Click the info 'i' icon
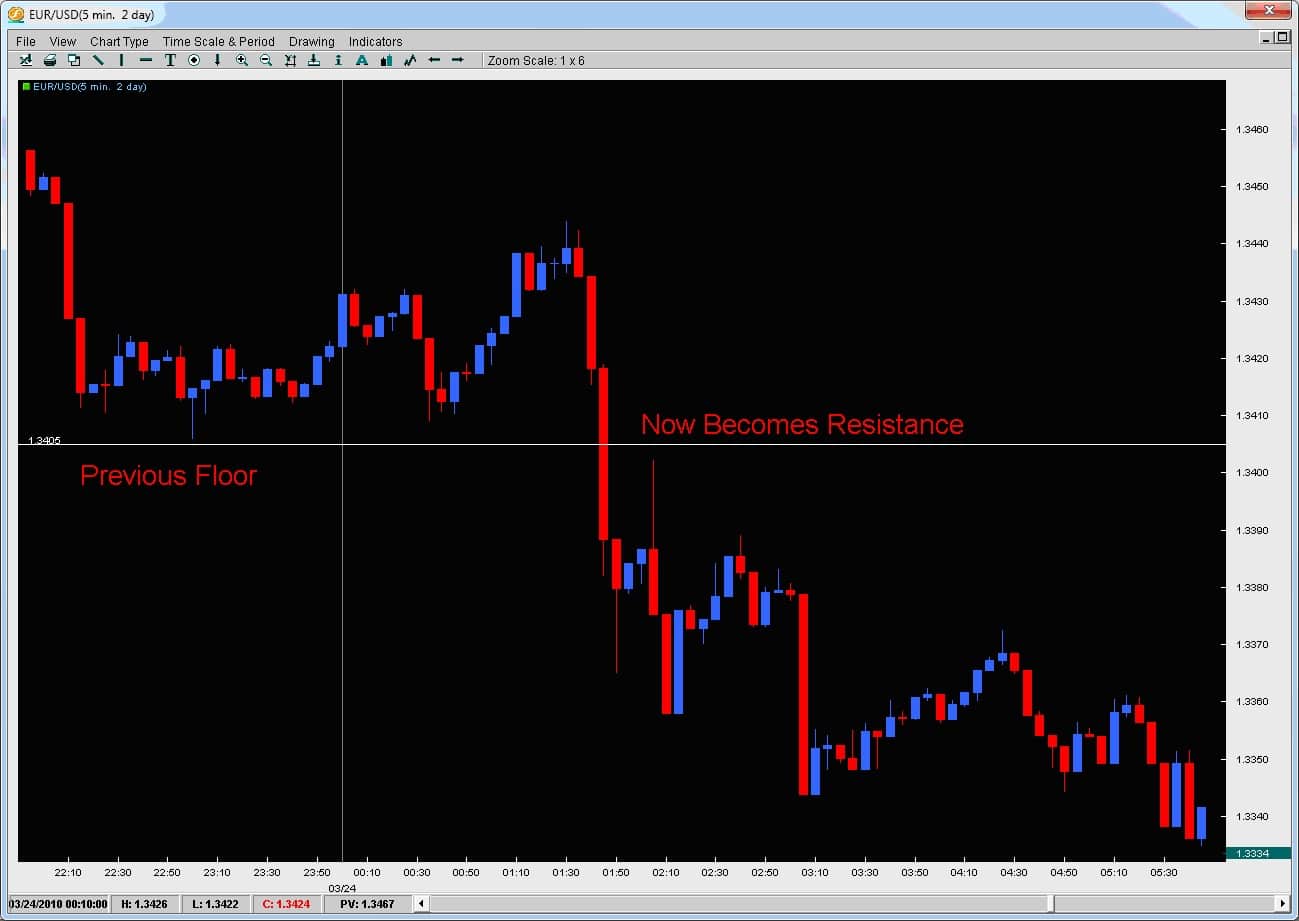Image resolution: width=1299 pixels, height=921 pixels. click(338, 60)
